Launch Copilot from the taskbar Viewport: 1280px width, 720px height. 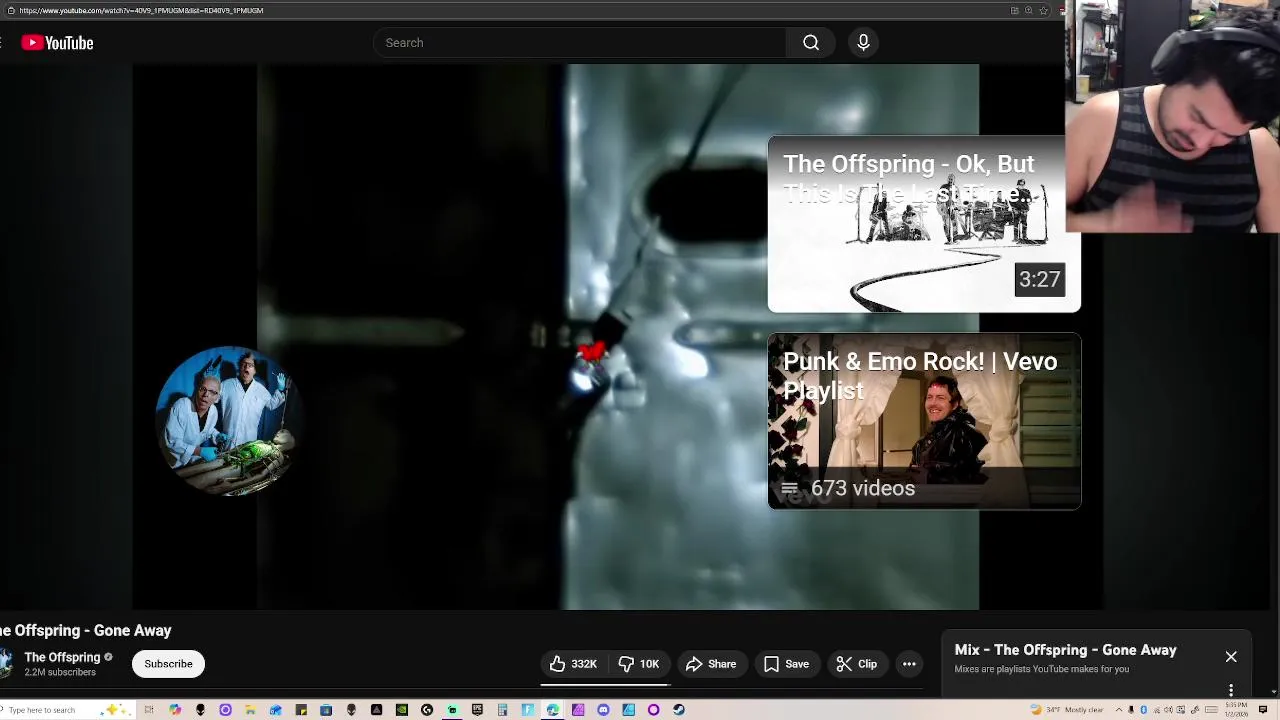click(x=175, y=710)
